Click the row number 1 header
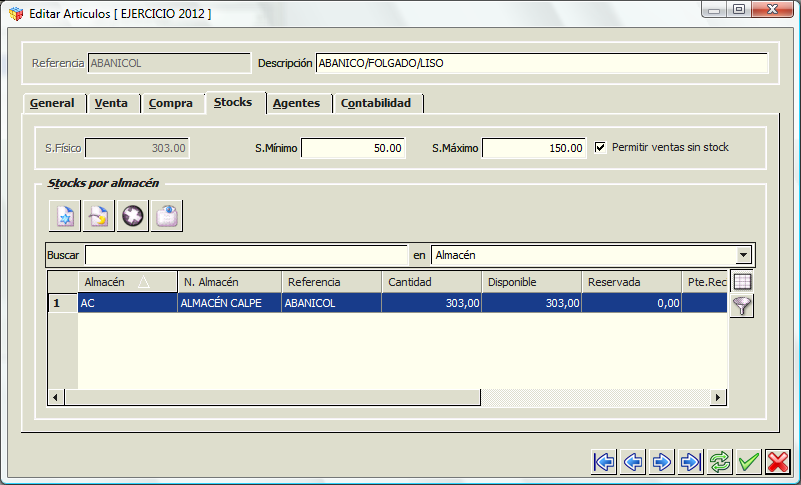The image size is (801, 485). 63,303
